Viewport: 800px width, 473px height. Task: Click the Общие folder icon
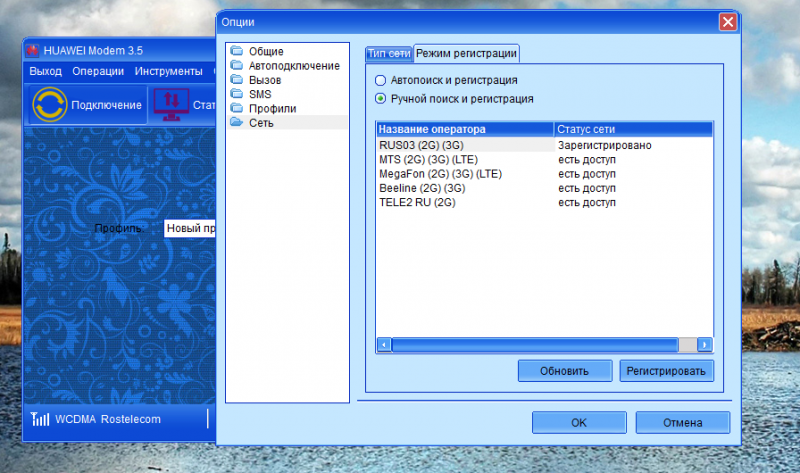point(236,51)
